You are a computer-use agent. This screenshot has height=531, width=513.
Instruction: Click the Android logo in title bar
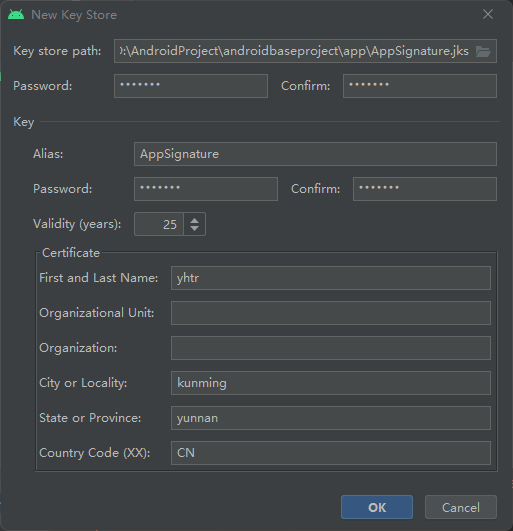[16, 15]
